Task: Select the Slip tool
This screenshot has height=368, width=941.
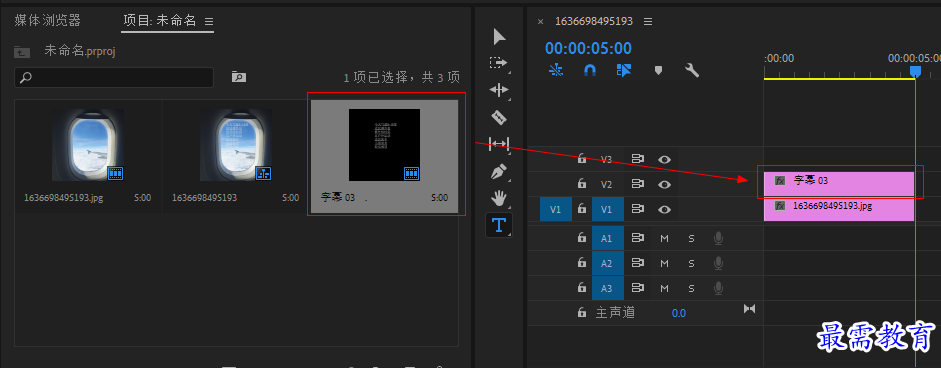Action: pos(499,143)
